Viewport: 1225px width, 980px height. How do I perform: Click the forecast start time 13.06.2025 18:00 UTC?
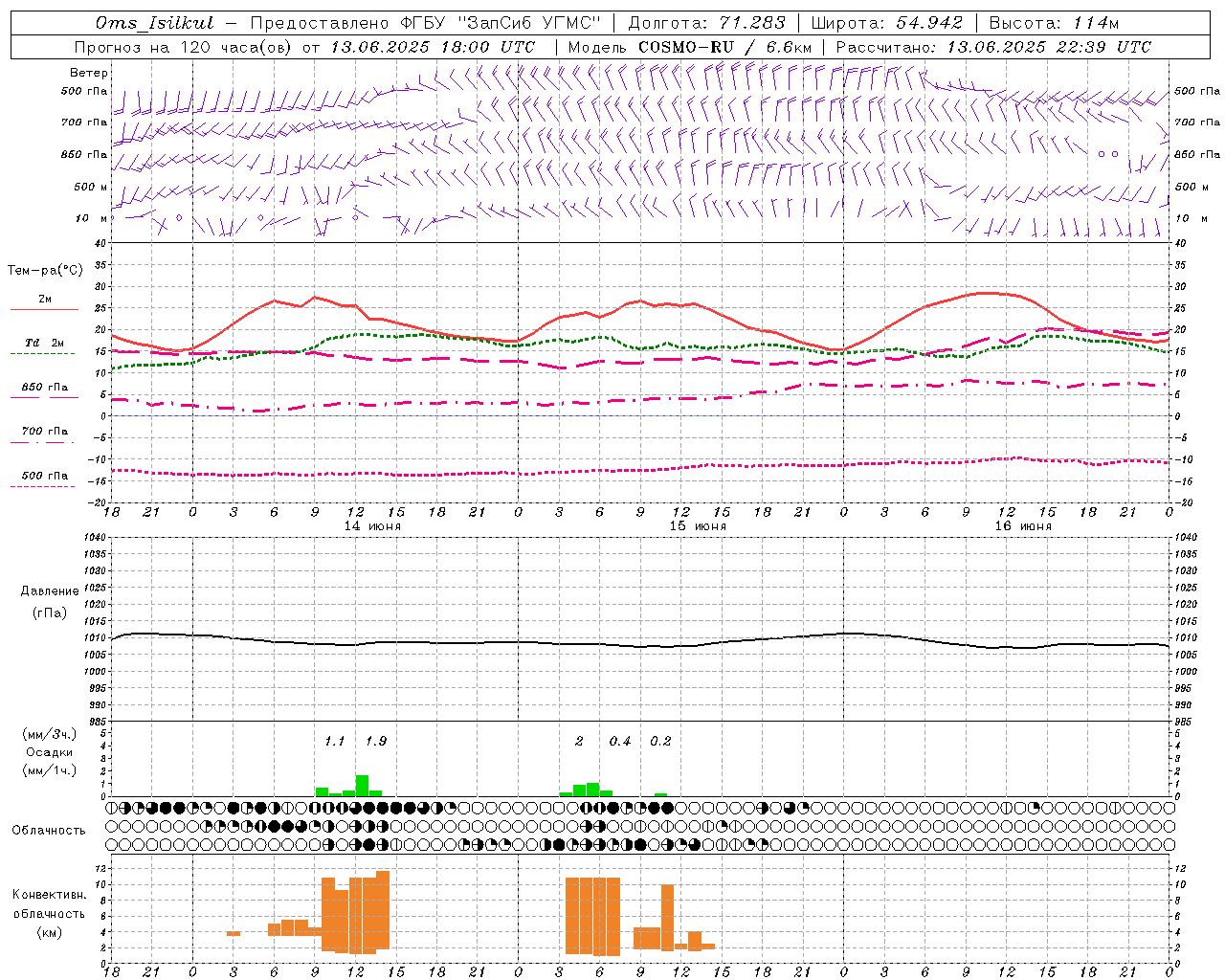click(x=433, y=47)
